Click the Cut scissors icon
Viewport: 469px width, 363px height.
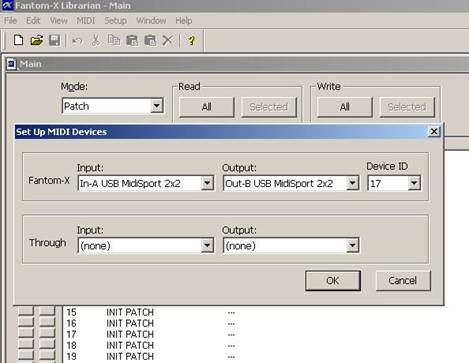[96, 40]
